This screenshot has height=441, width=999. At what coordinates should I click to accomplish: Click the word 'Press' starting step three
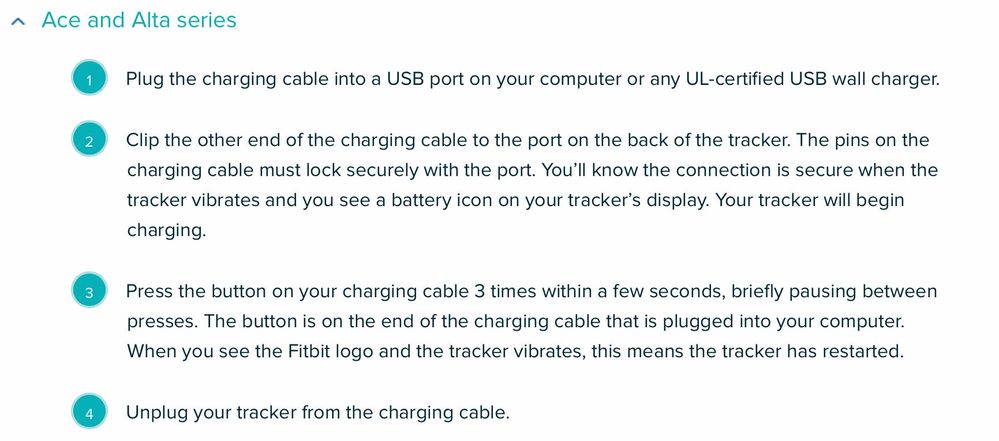pos(152,292)
